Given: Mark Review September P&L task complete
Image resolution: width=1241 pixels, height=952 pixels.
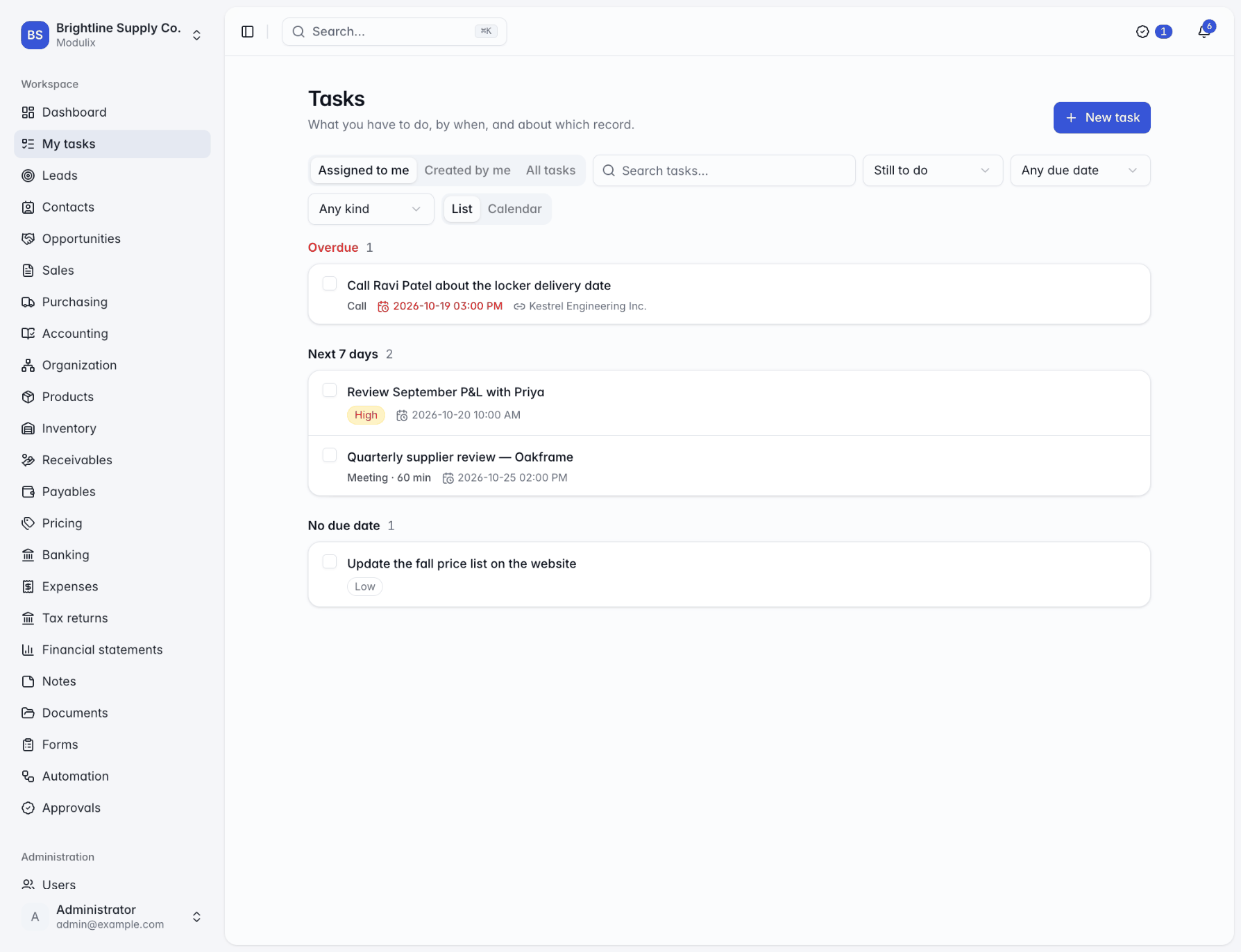Looking at the screenshot, I should coord(330,391).
